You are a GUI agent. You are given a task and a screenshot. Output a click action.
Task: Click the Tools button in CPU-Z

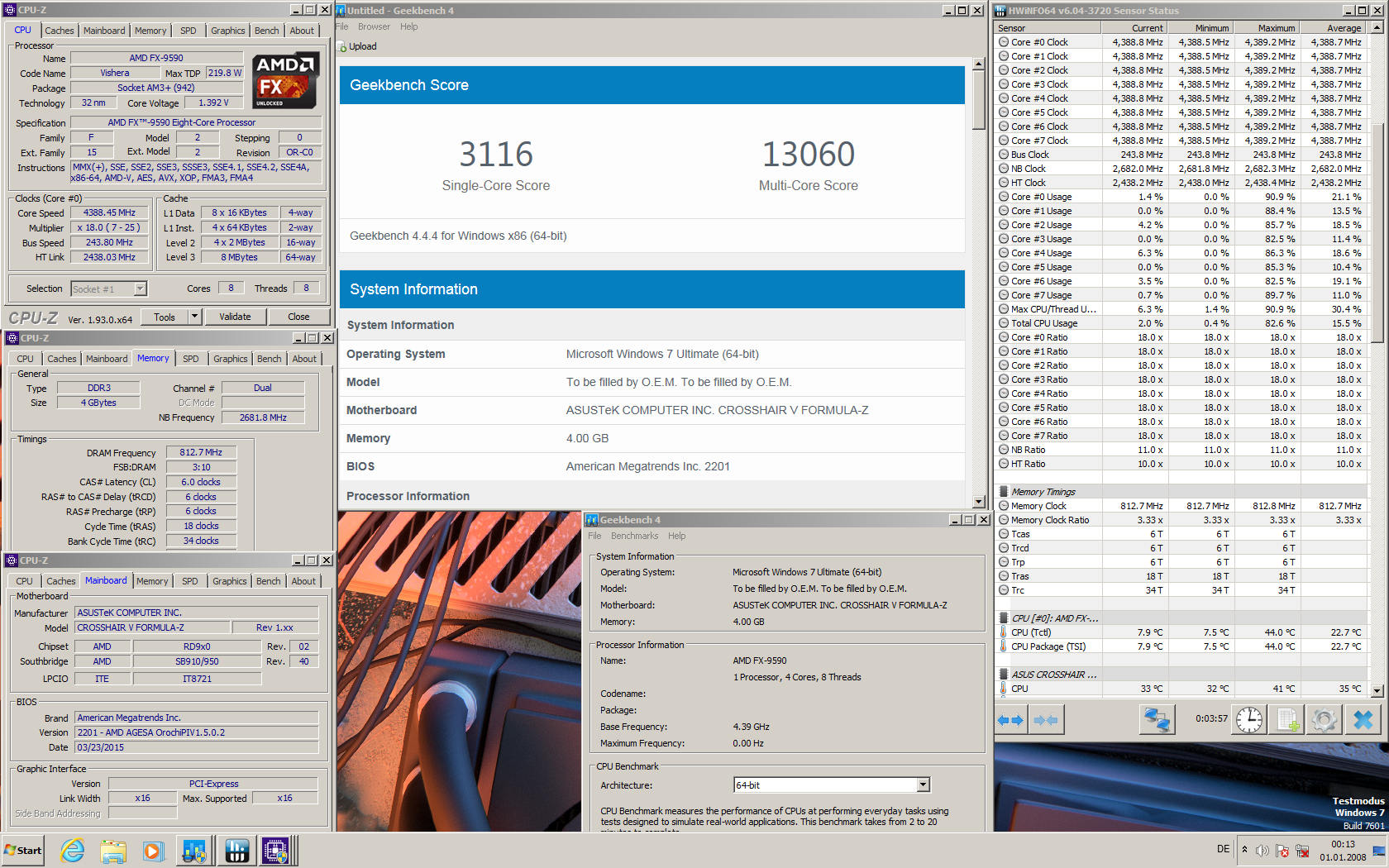(165, 317)
